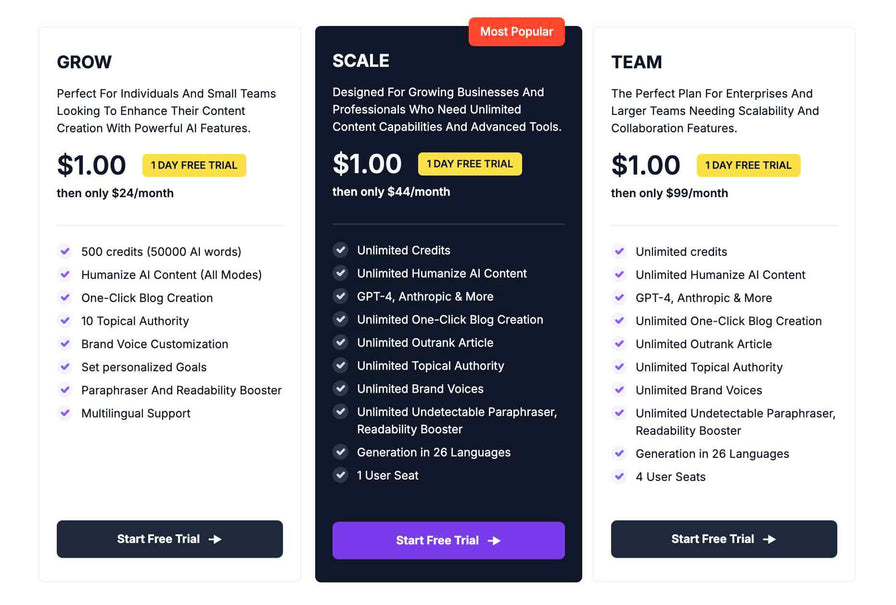
Task: Click the checkmark next to Brand Voice Customization
Action: 65,344
